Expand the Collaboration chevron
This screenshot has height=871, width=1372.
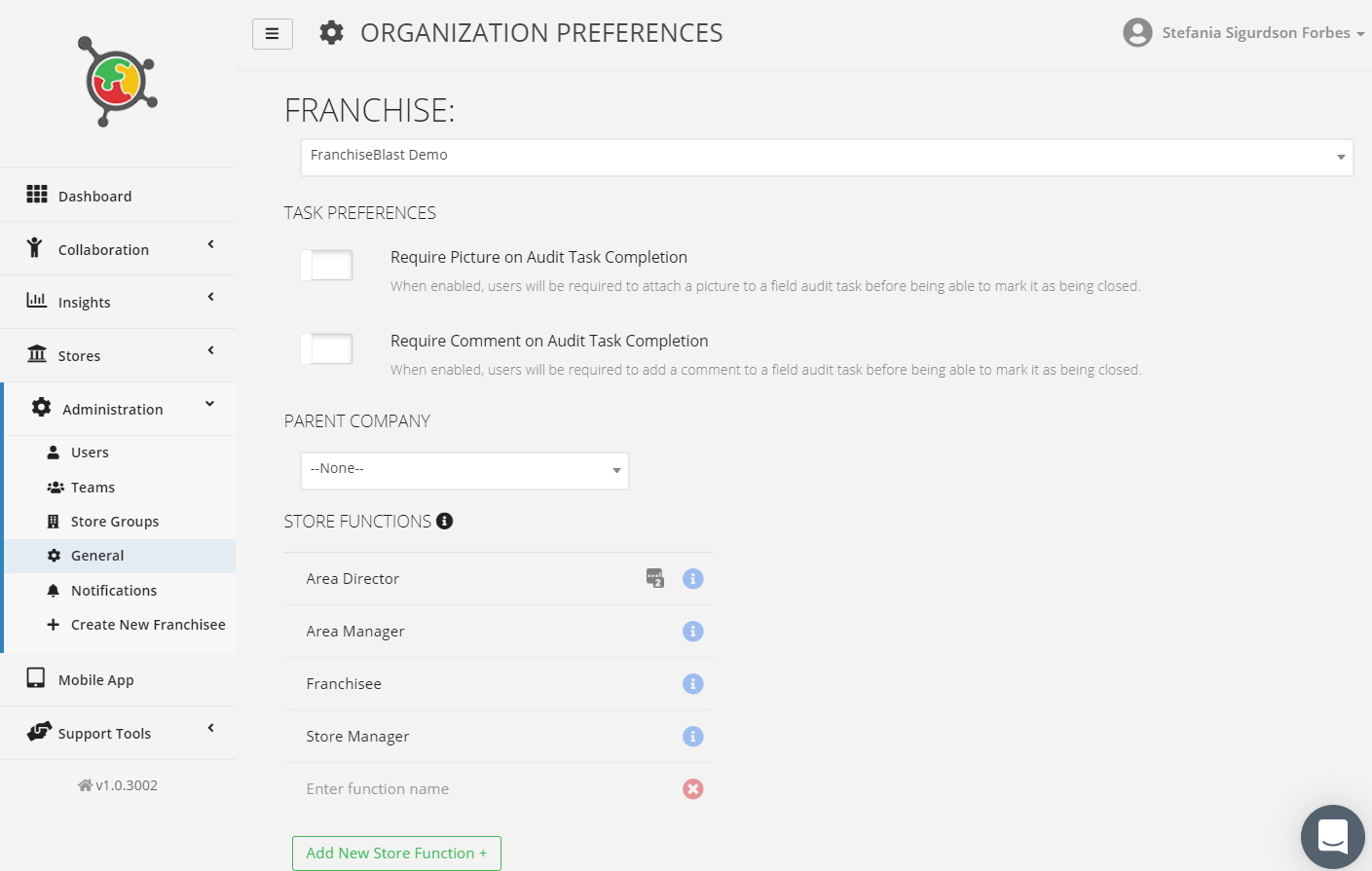pyautogui.click(x=210, y=244)
